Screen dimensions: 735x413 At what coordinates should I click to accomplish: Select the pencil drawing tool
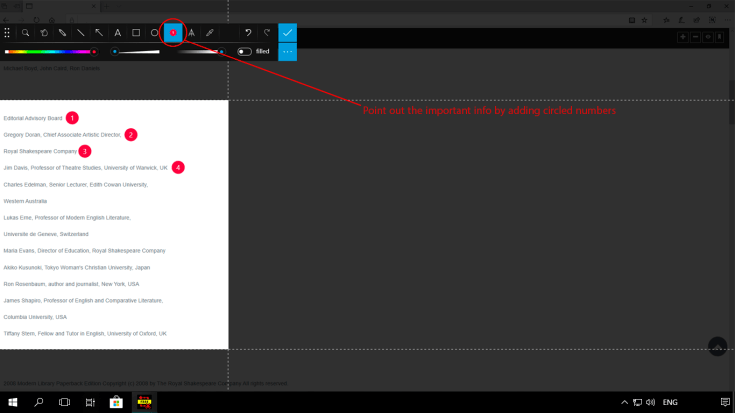62,33
